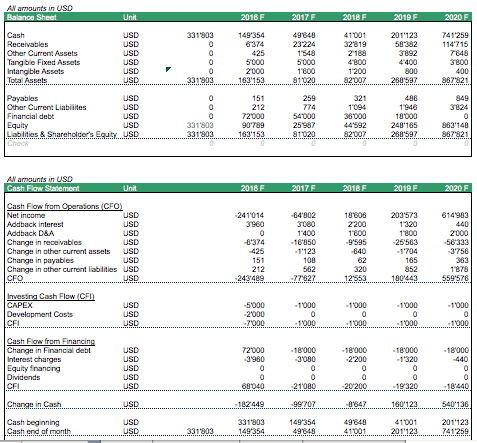Select Other Current Liabilites 2020 F value 3'824

tap(459, 107)
